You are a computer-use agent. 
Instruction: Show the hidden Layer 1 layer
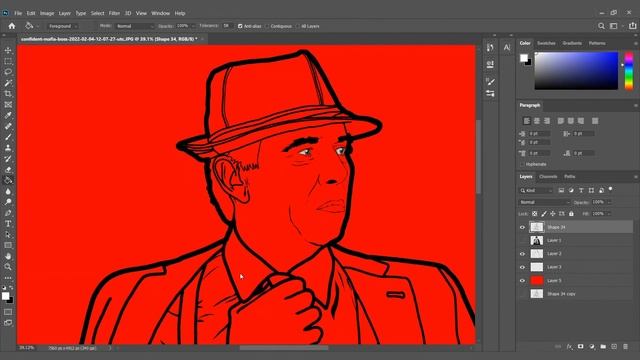click(x=522, y=240)
